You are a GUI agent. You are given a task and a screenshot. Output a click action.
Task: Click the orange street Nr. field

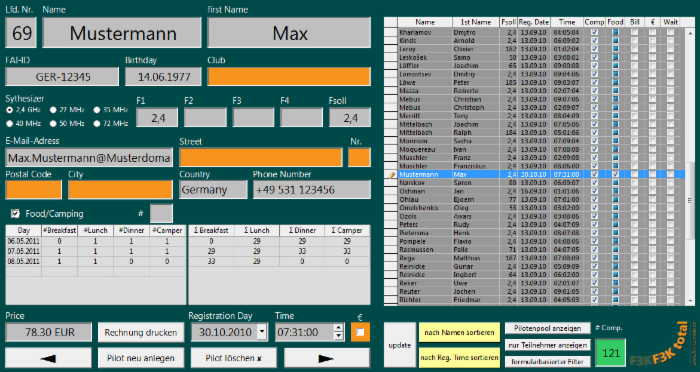(x=359, y=157)
